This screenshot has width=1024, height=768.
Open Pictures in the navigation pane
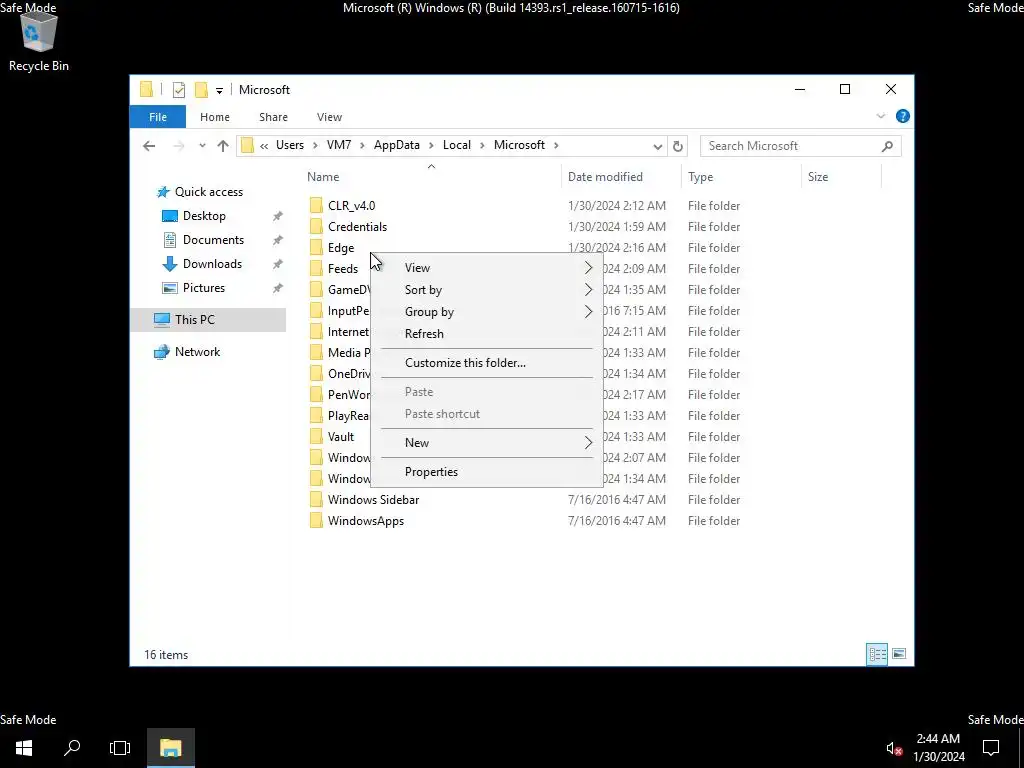[x=204, y=288]
